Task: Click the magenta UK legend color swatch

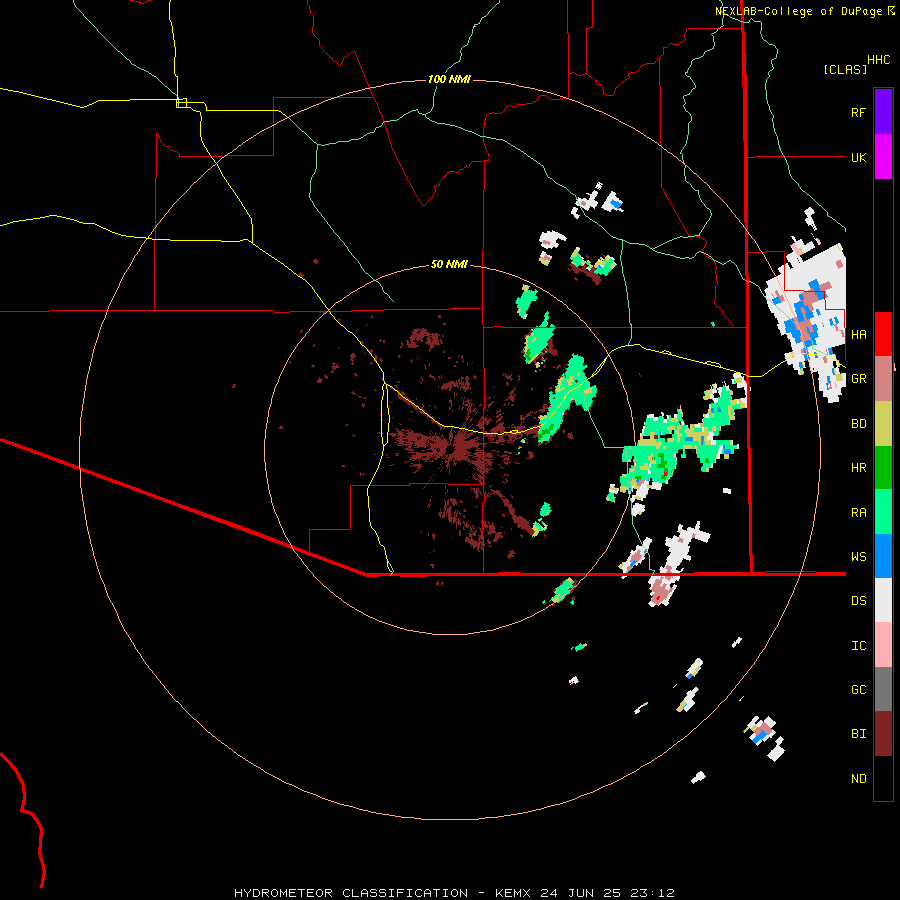Action: [883, 157]
